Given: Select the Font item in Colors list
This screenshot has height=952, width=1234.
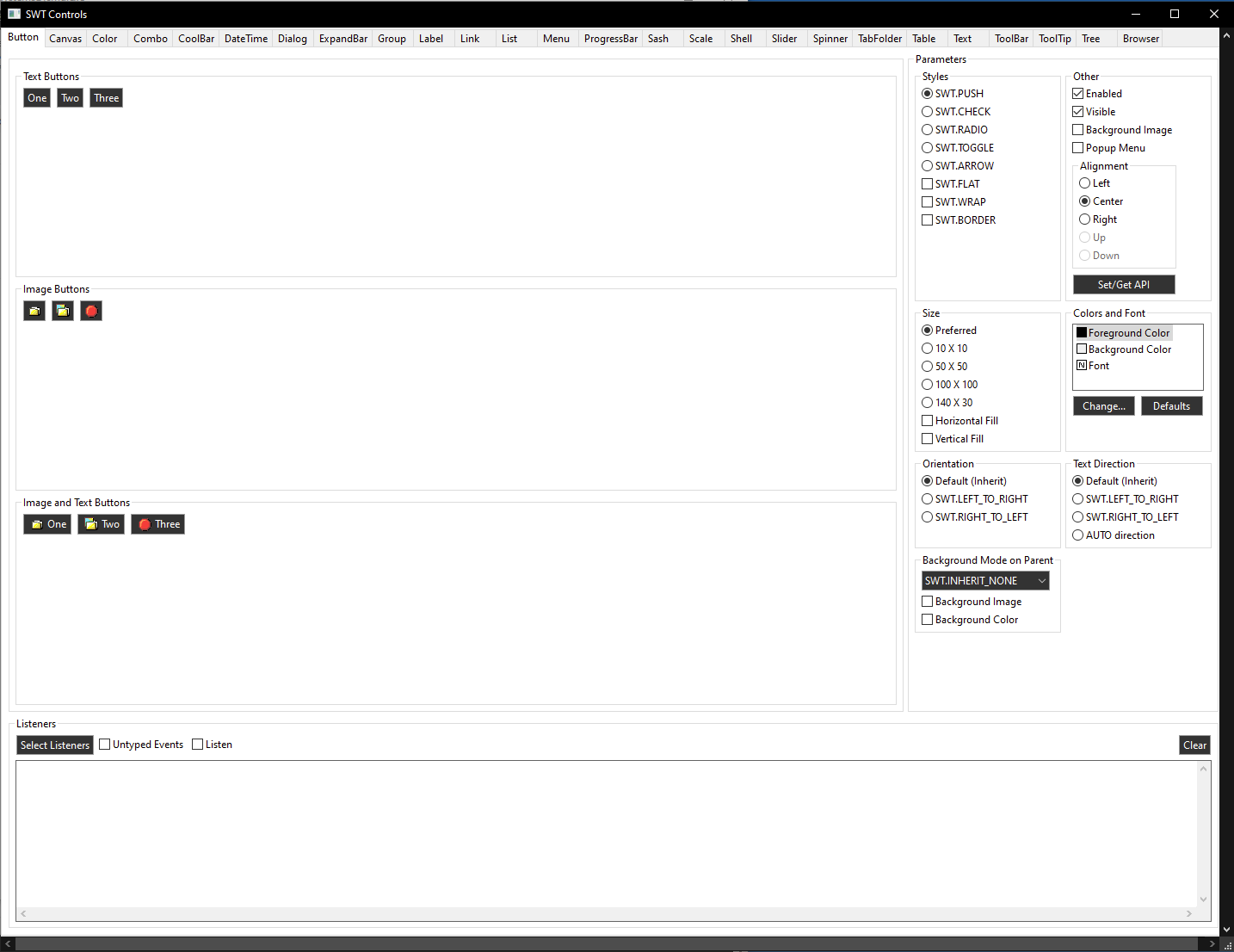Looking at the screenshot, I should (x=1093, y=366).
